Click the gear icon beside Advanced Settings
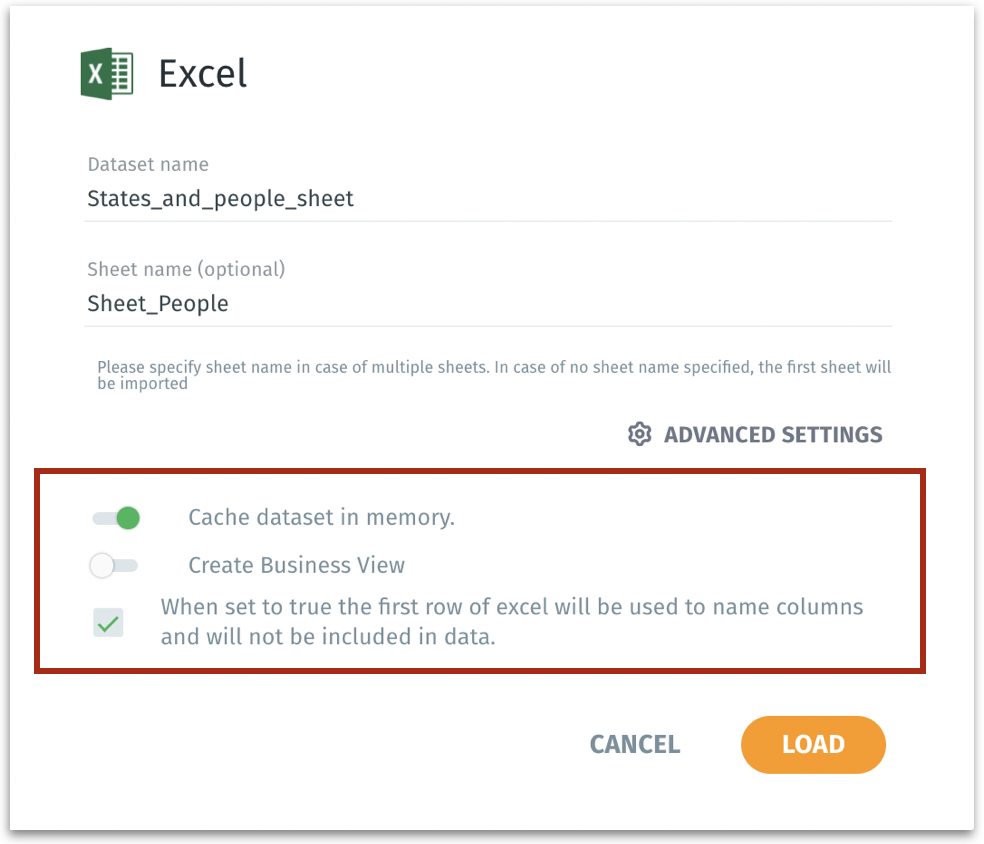 [639, 435]
